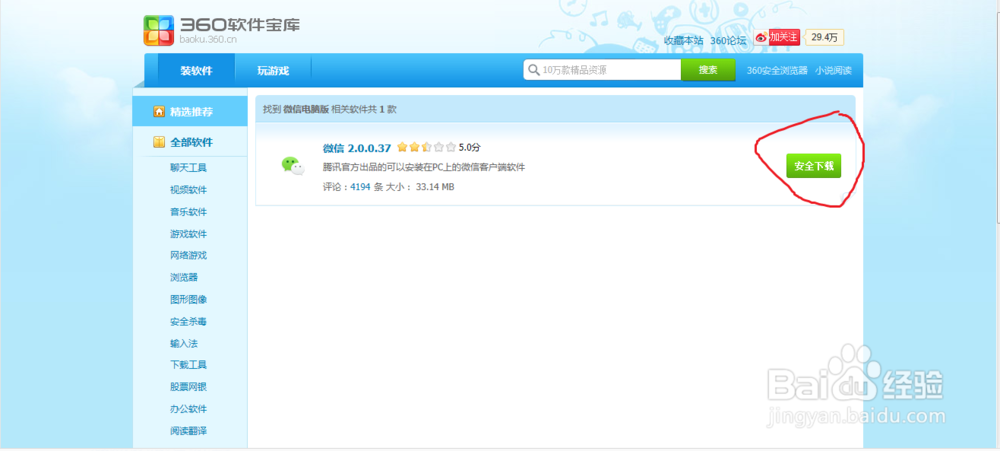
Task: Choose 办公软件 category
Action: click(188, 409)
